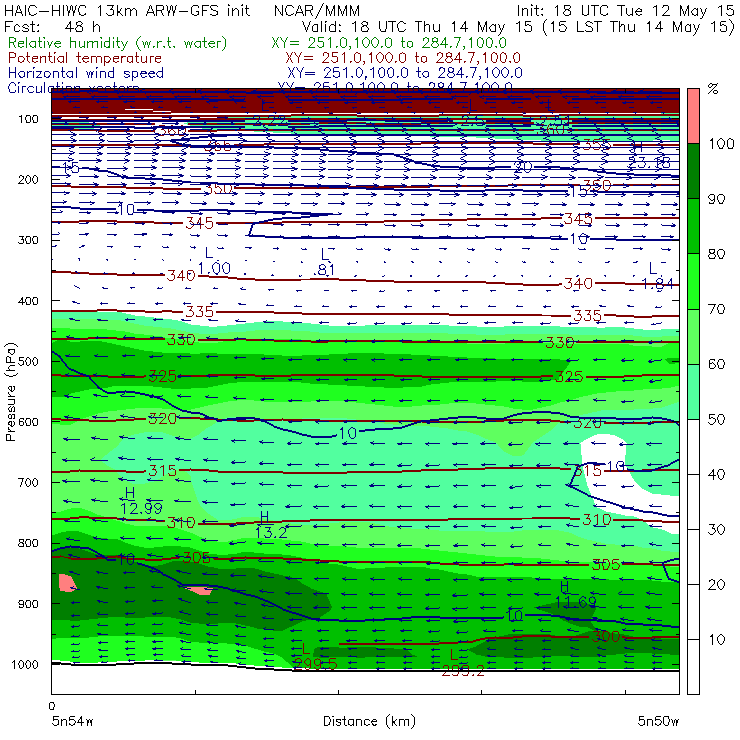The image size is (740, 740).
Task: Click the 80–90% green colorbar swatch
Action: click(x=693, y=226)
